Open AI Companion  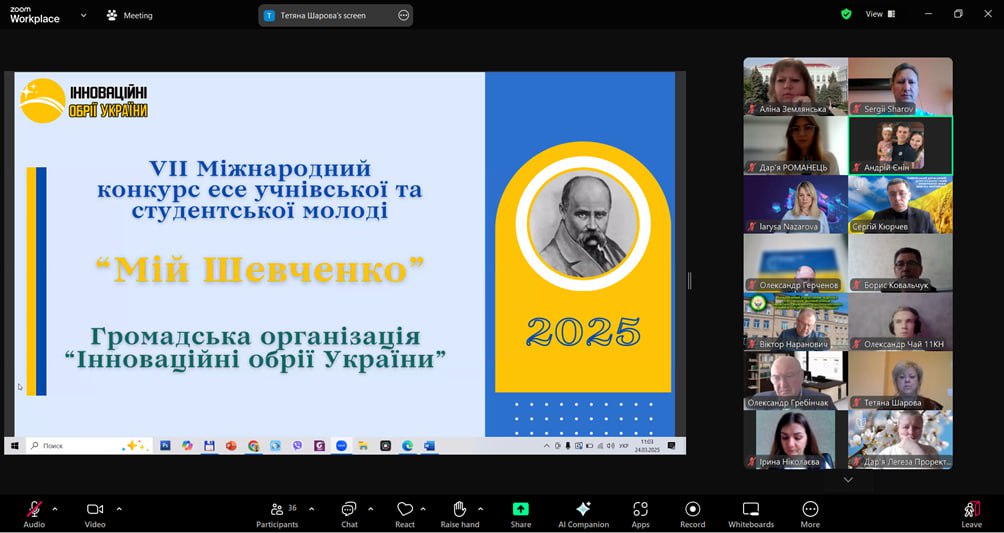pos(583,514)
